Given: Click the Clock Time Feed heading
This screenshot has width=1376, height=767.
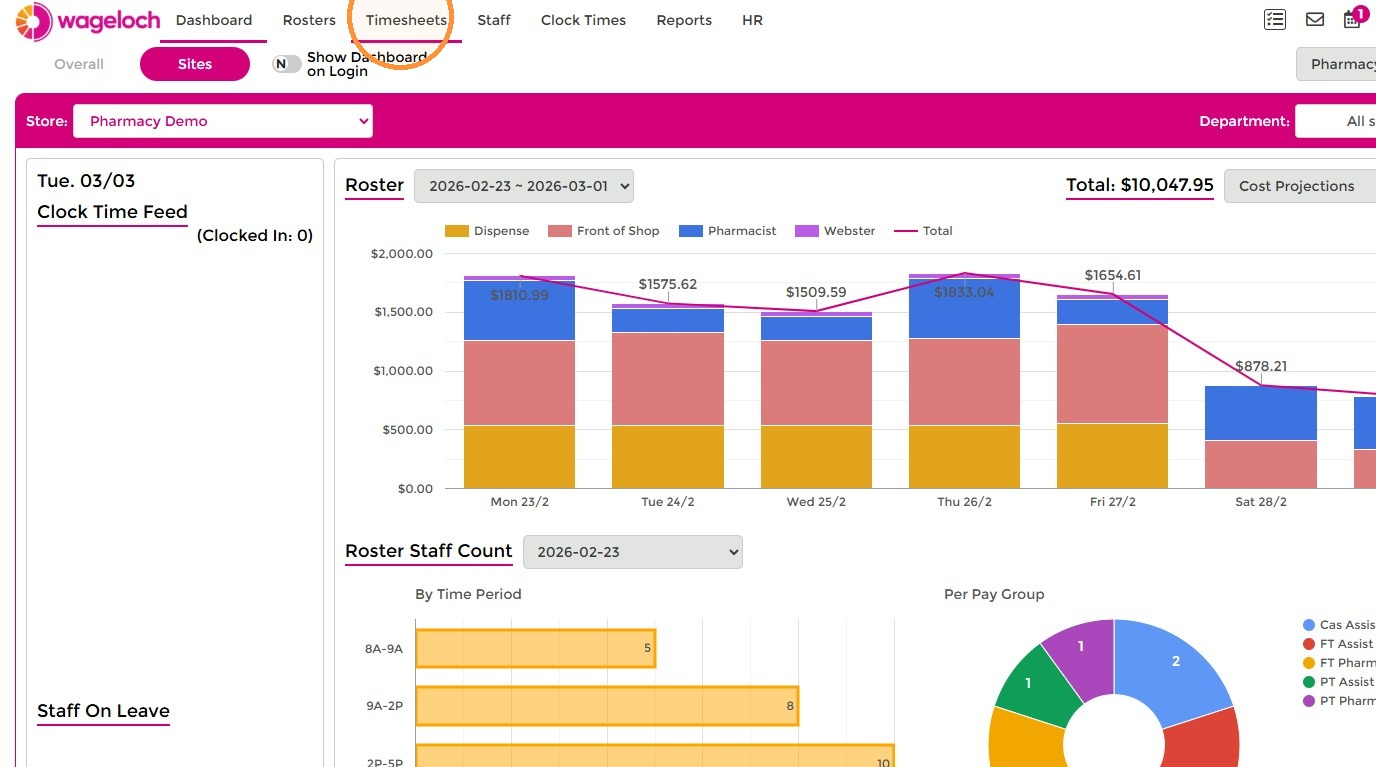Looking at the screenshot, I should pos(112,212).
